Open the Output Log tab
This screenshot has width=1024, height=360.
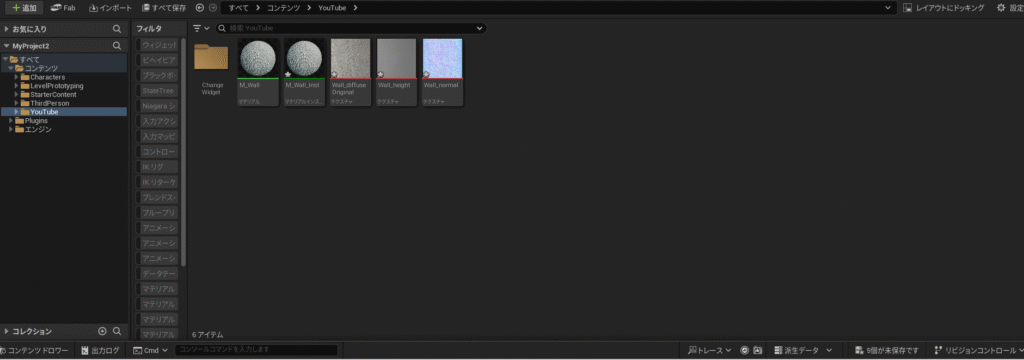[x=100, y=350]
